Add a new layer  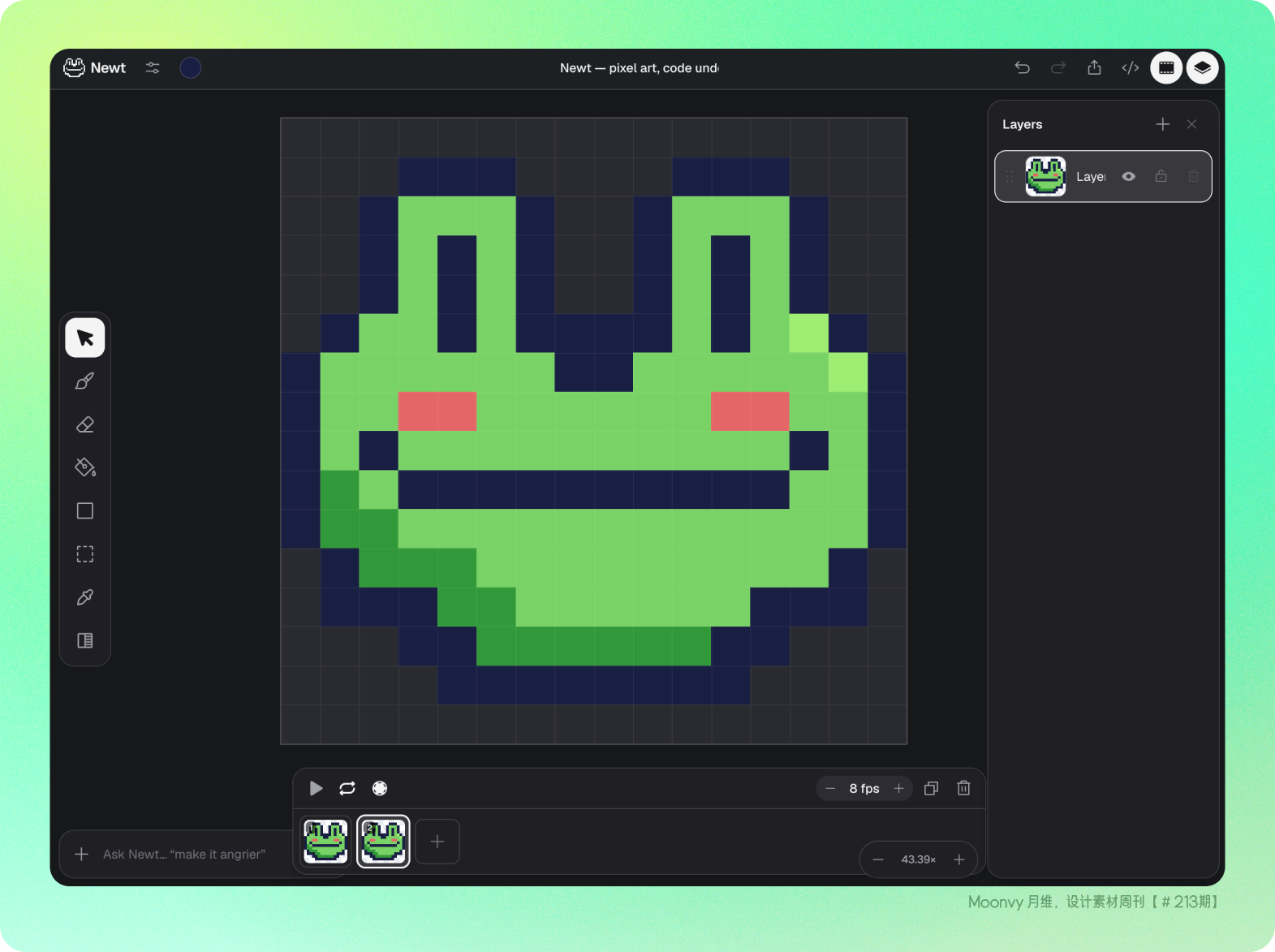tap(1163, 124)
